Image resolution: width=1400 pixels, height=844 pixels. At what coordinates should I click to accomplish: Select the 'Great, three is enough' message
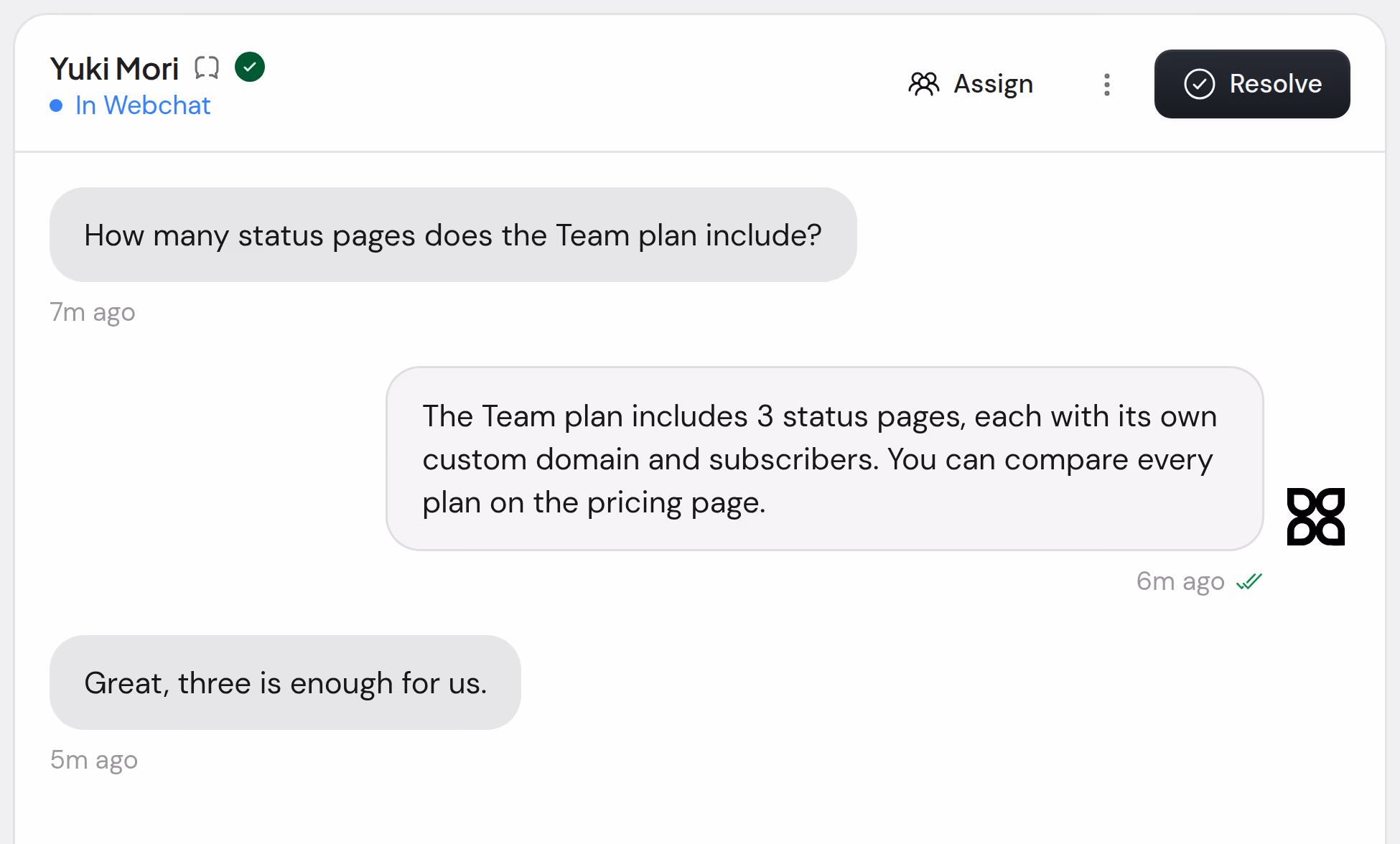[x=285, y=683]
